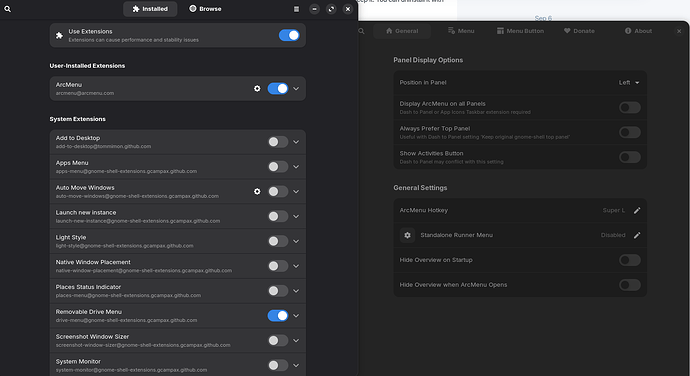The width and height of the screenshot is (690, 376).
Task: Toggle Display ArcMenu on all Panels
Action: (x=630, y=107)
